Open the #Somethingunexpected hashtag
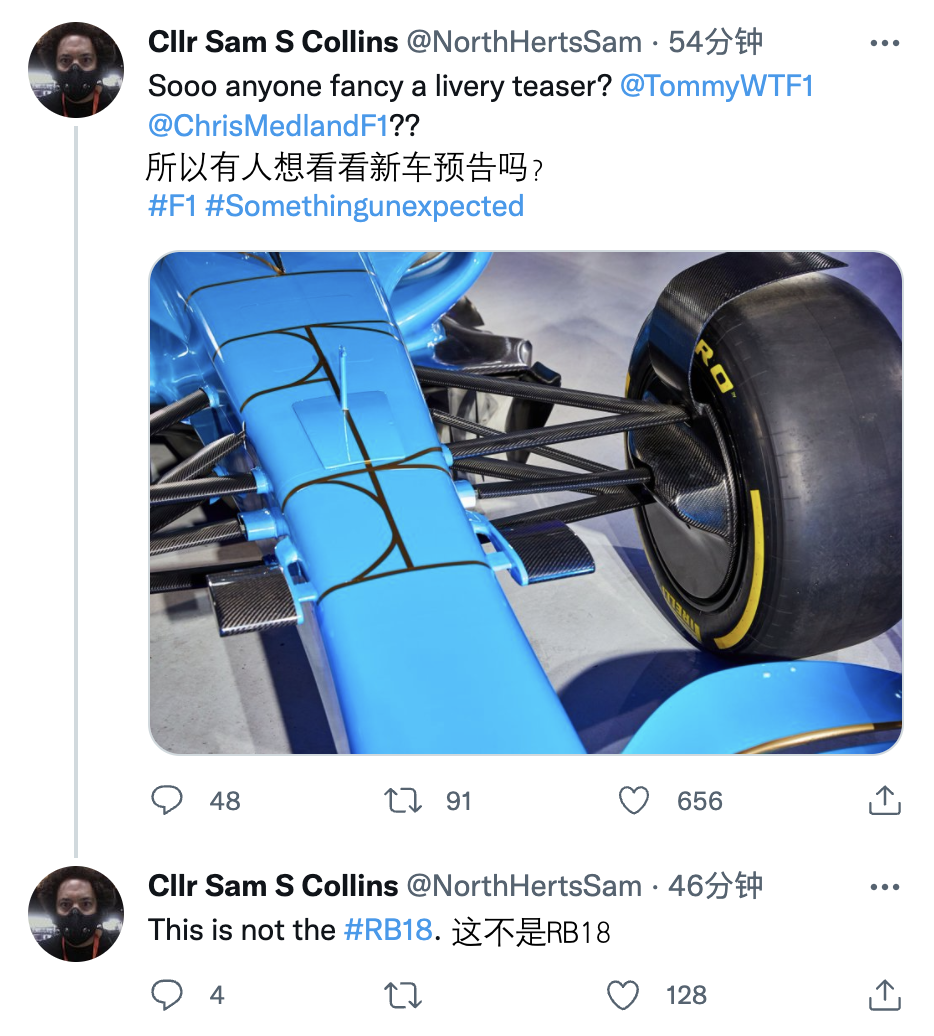934x1036 pixels. point(364,206)
